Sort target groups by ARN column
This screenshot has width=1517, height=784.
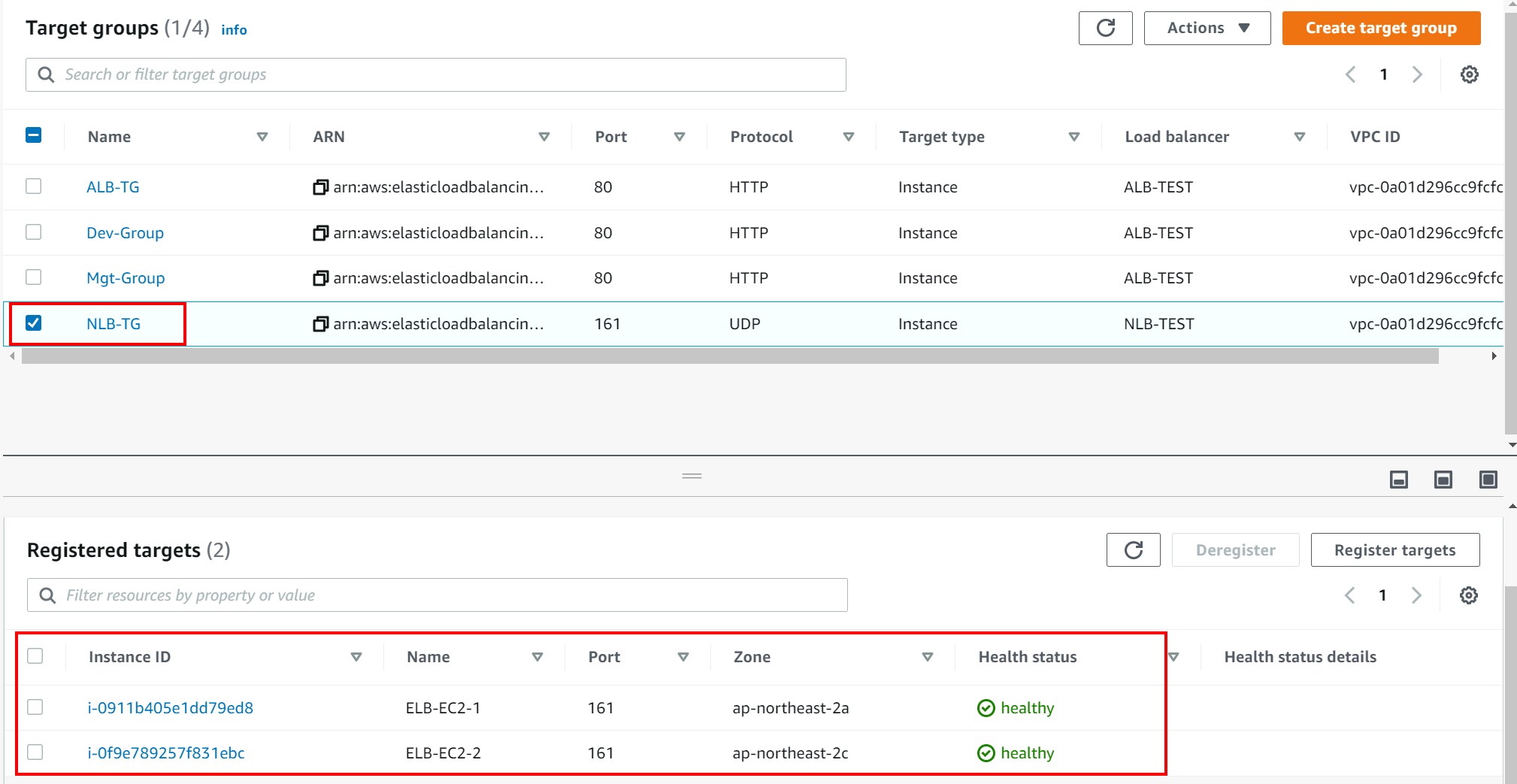click(544, 137)
